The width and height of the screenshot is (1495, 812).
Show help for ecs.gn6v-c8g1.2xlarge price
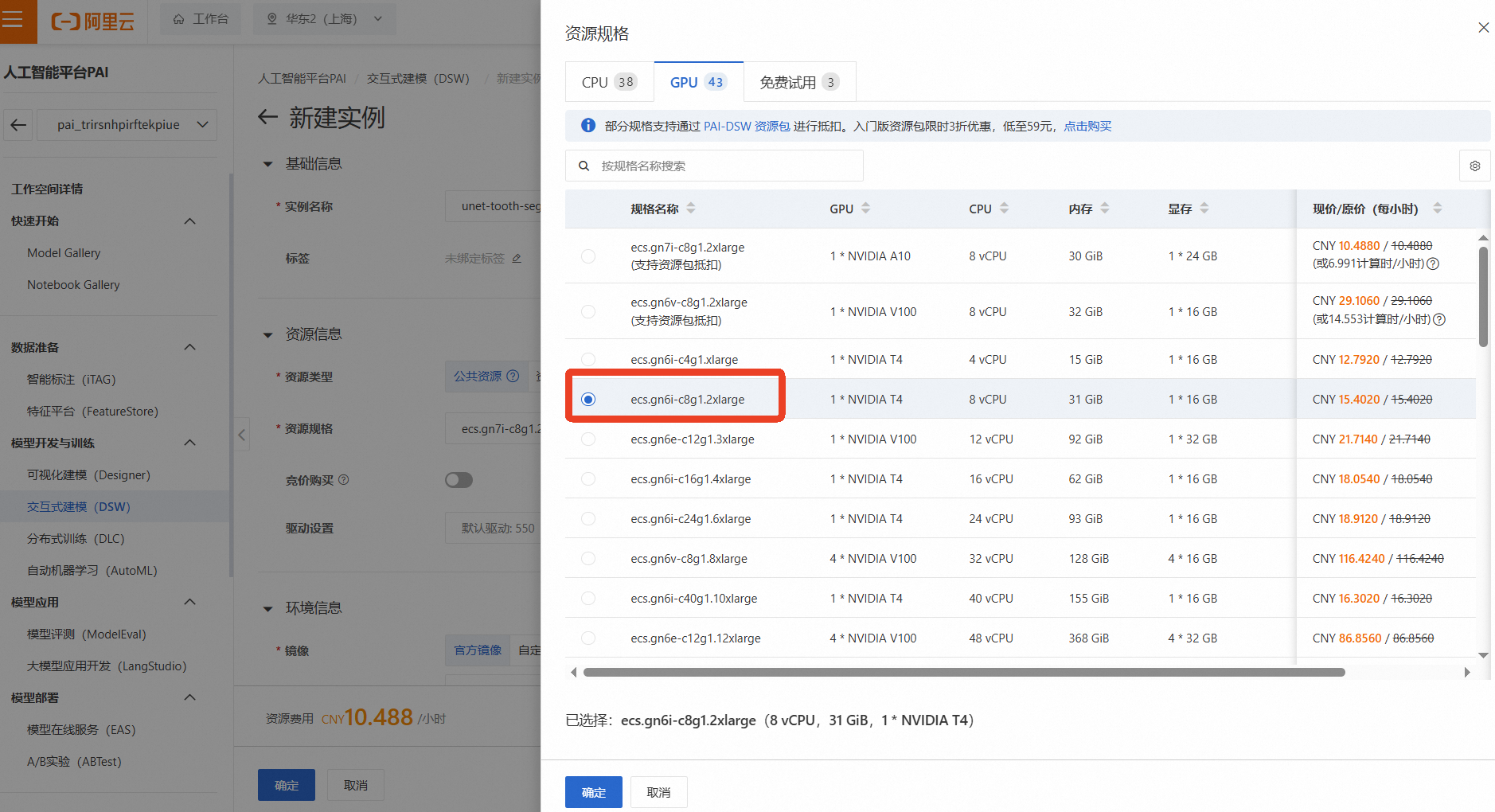(x=1439, y=320)
